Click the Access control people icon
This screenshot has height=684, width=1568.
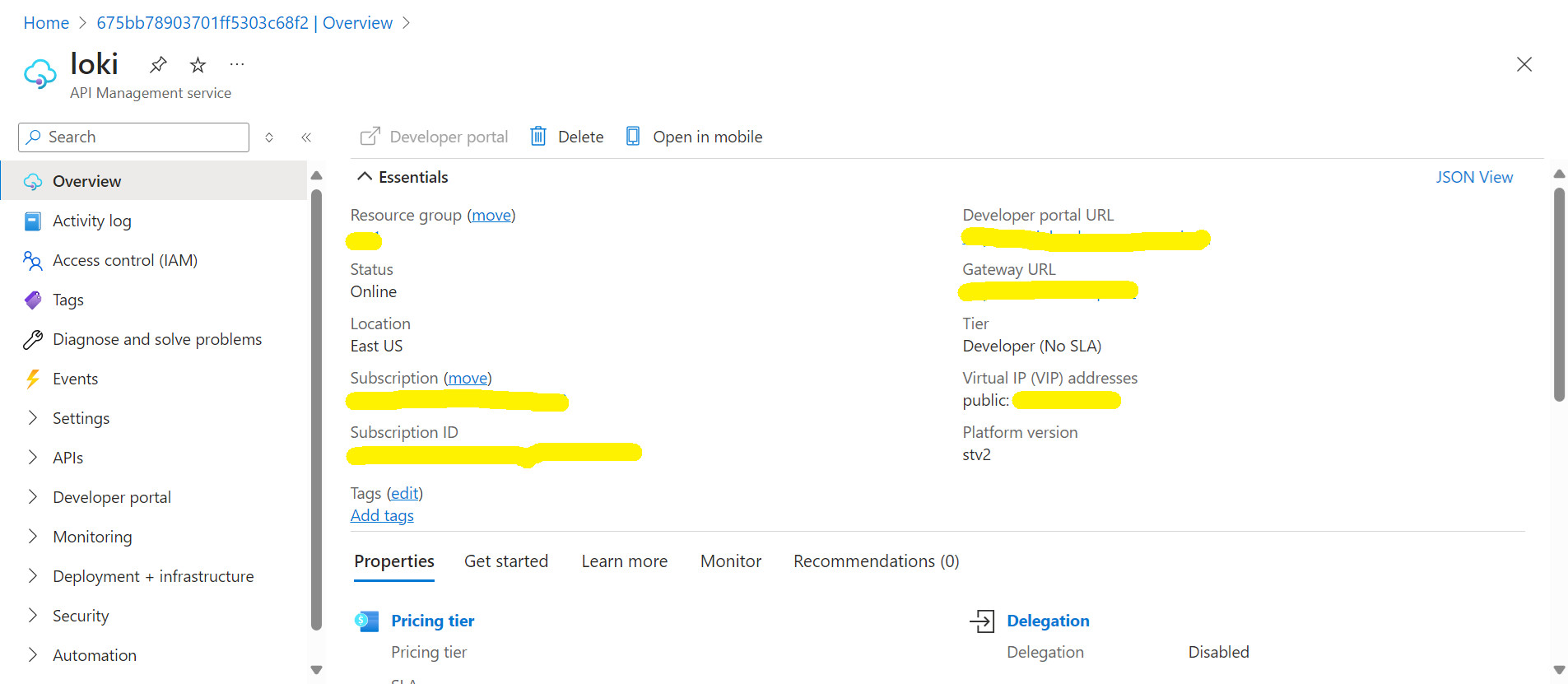(x=33, y=261)
